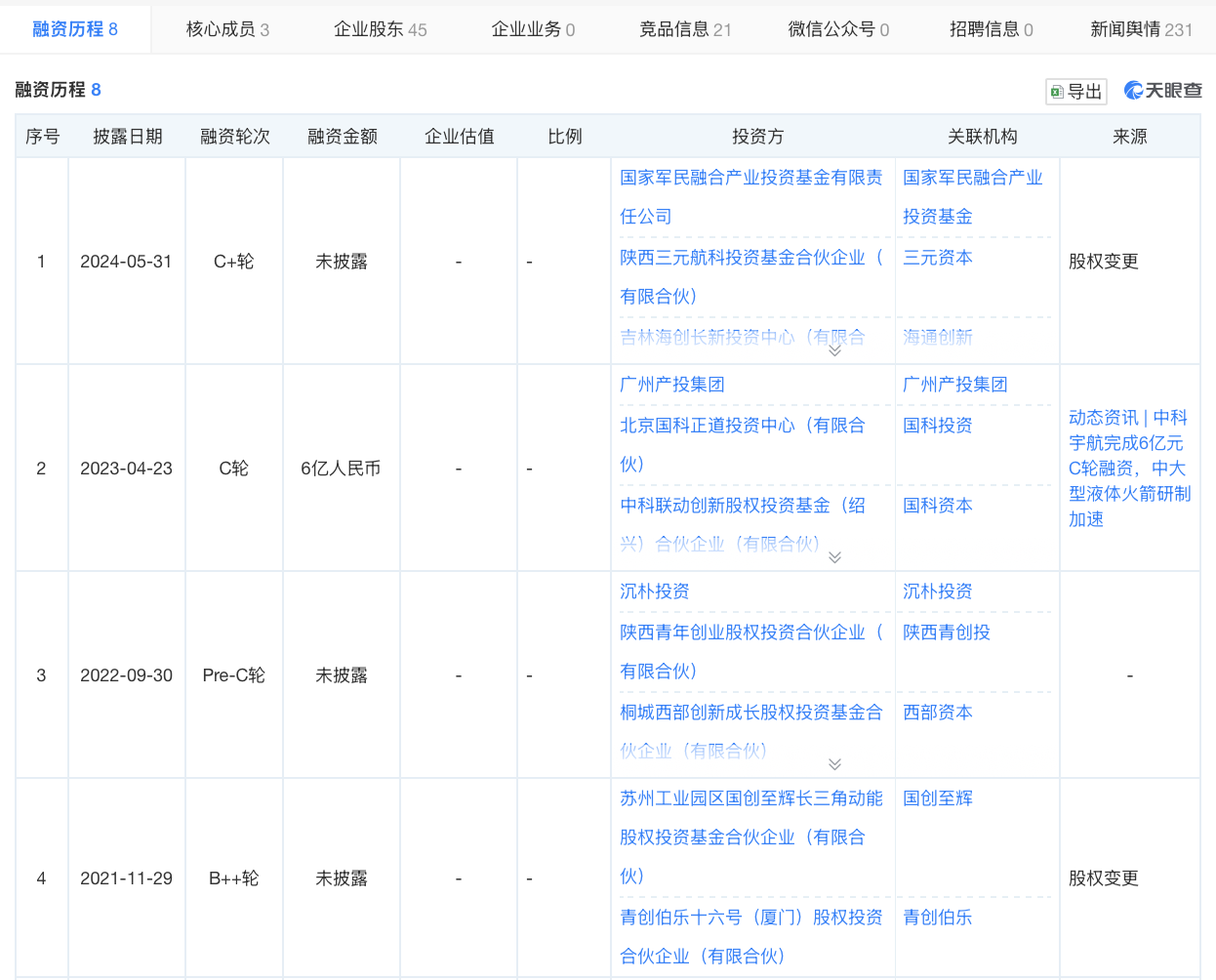Open the 微信公众号 tab
The width and height of the screenshot is (1216, 980).
point(837,29)
